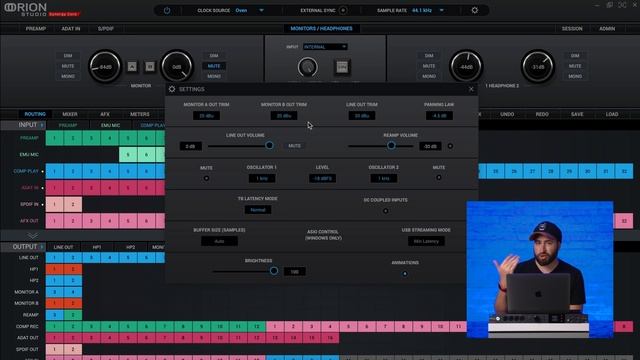Click the LOAD button
Screen dimensions: 640x360
(x=612, y=114)
